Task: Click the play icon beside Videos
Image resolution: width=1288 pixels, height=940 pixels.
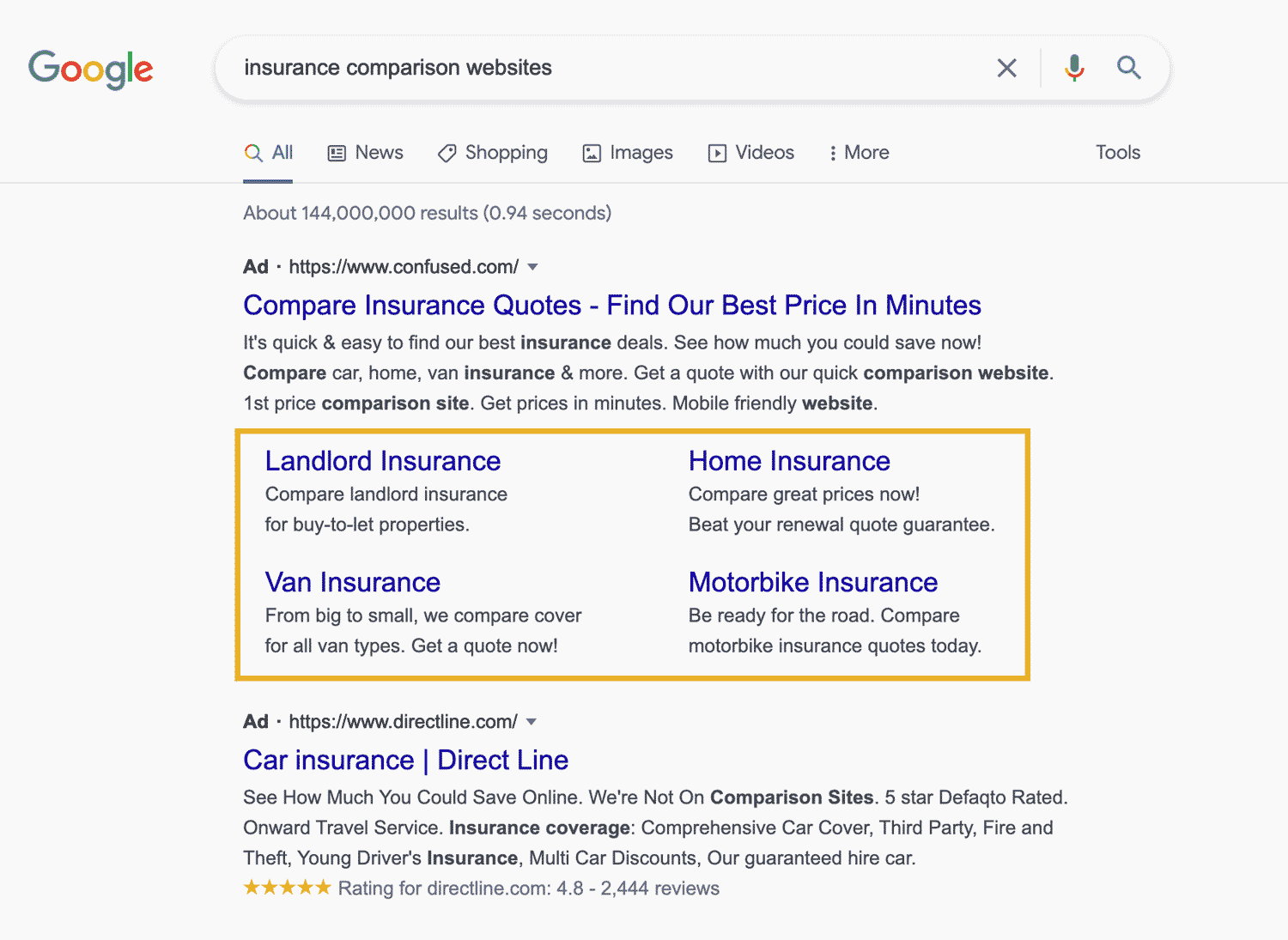Action: pyautogui.click(x=718, y=152)
